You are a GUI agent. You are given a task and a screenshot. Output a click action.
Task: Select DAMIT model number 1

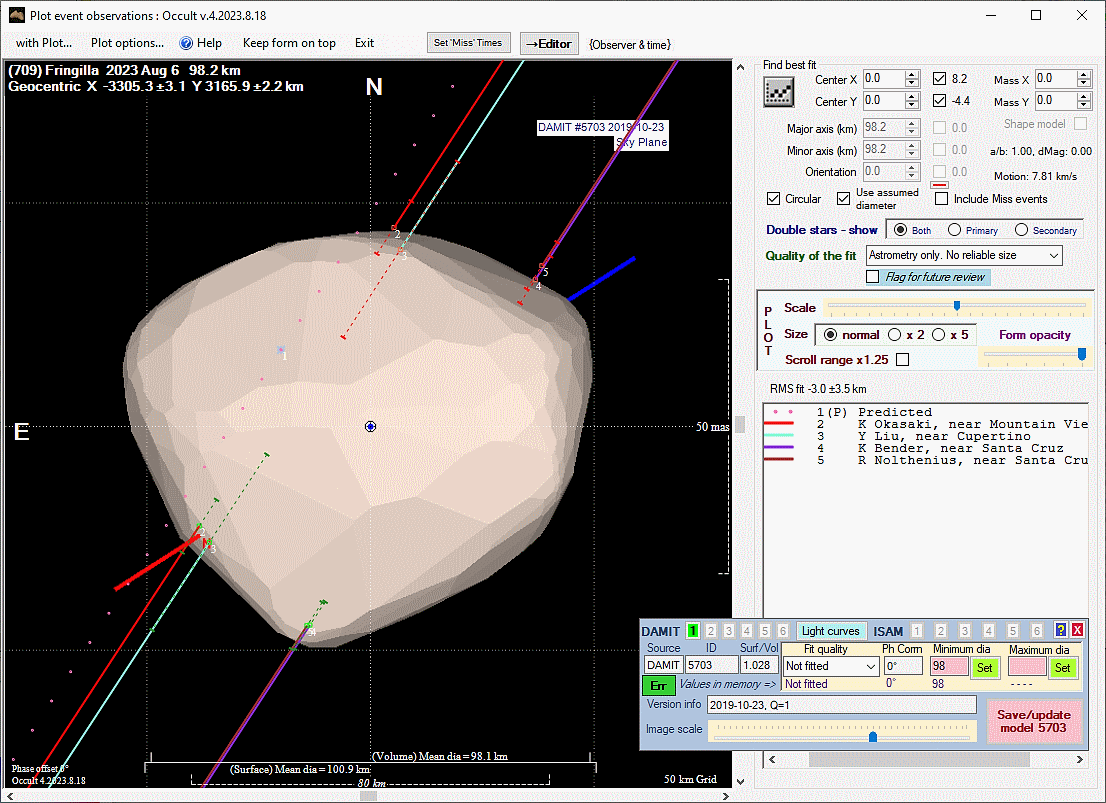691,631
